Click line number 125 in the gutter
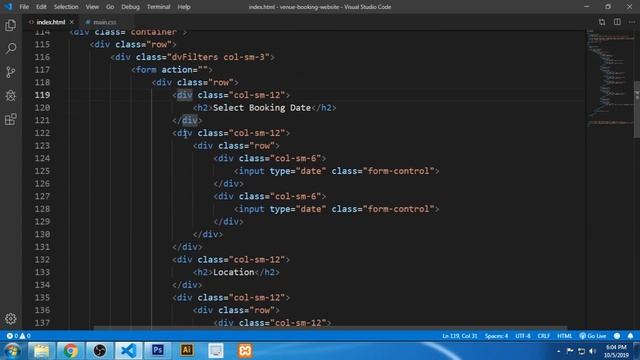This screenshot has width=640, height=360. (x=42, y=171)
